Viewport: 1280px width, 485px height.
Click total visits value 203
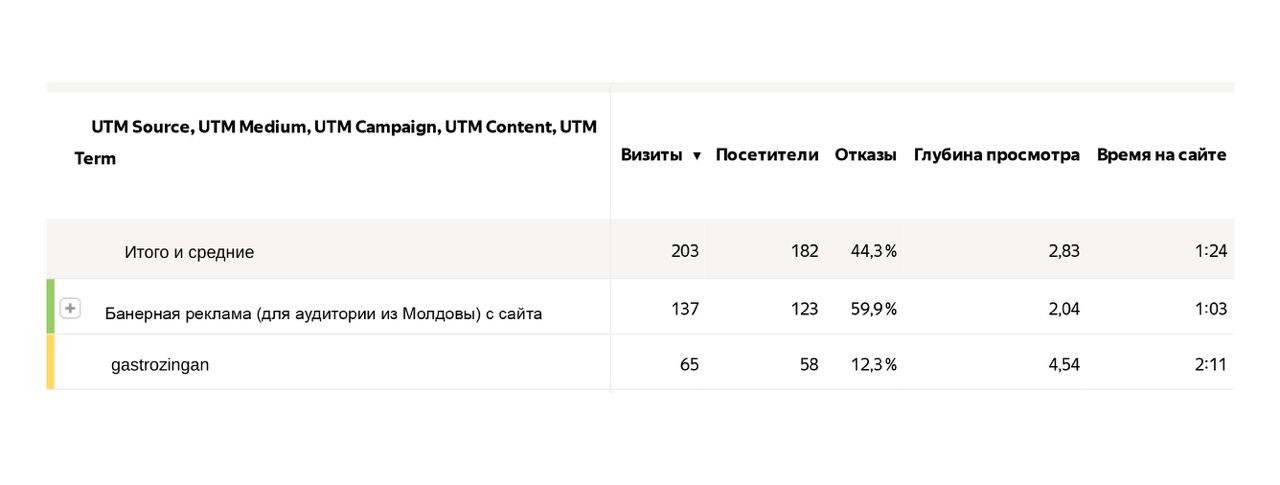(685, 251)
